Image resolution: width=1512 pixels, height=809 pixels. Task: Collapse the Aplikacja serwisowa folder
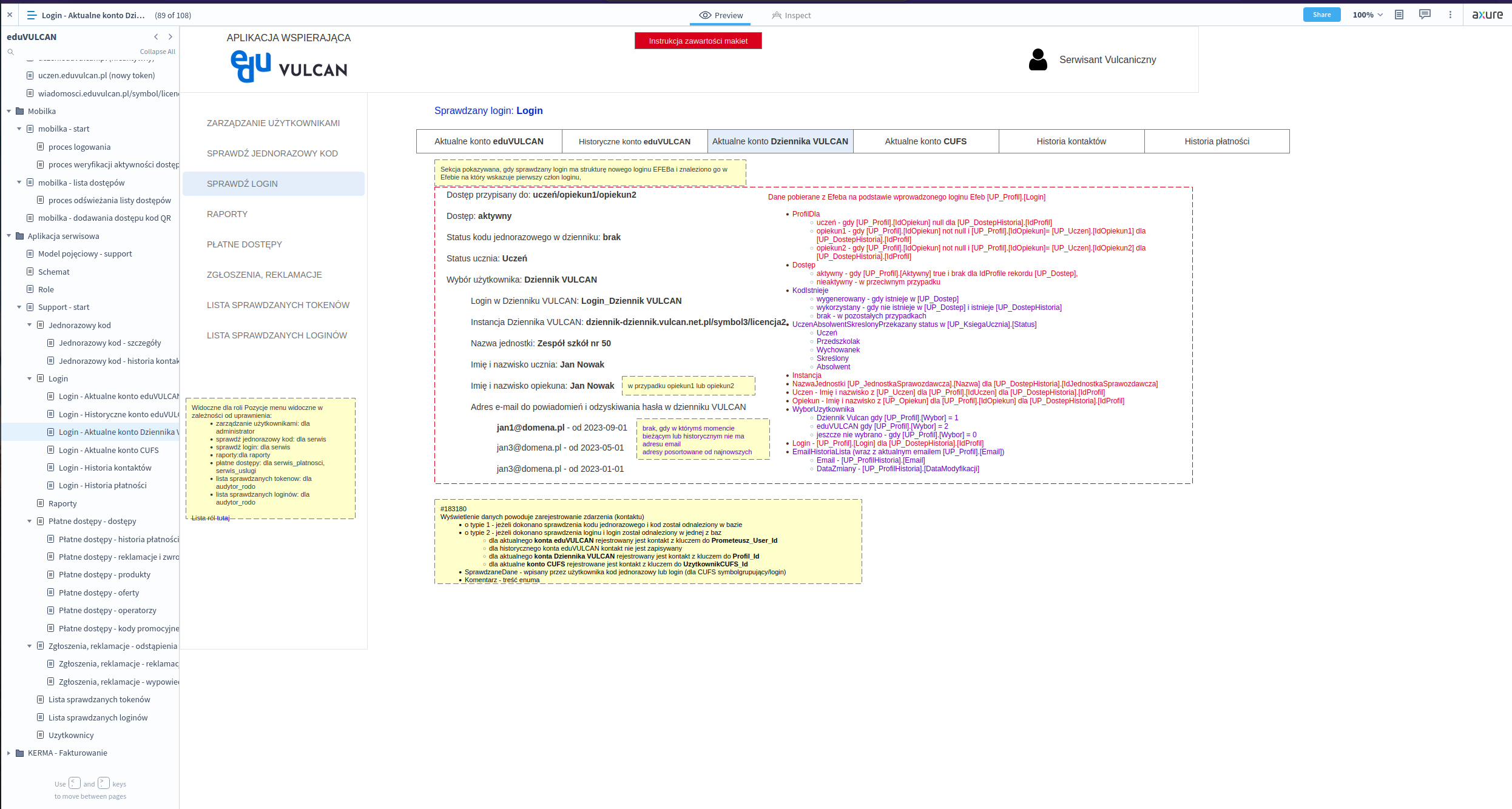[x=9, y=237]
